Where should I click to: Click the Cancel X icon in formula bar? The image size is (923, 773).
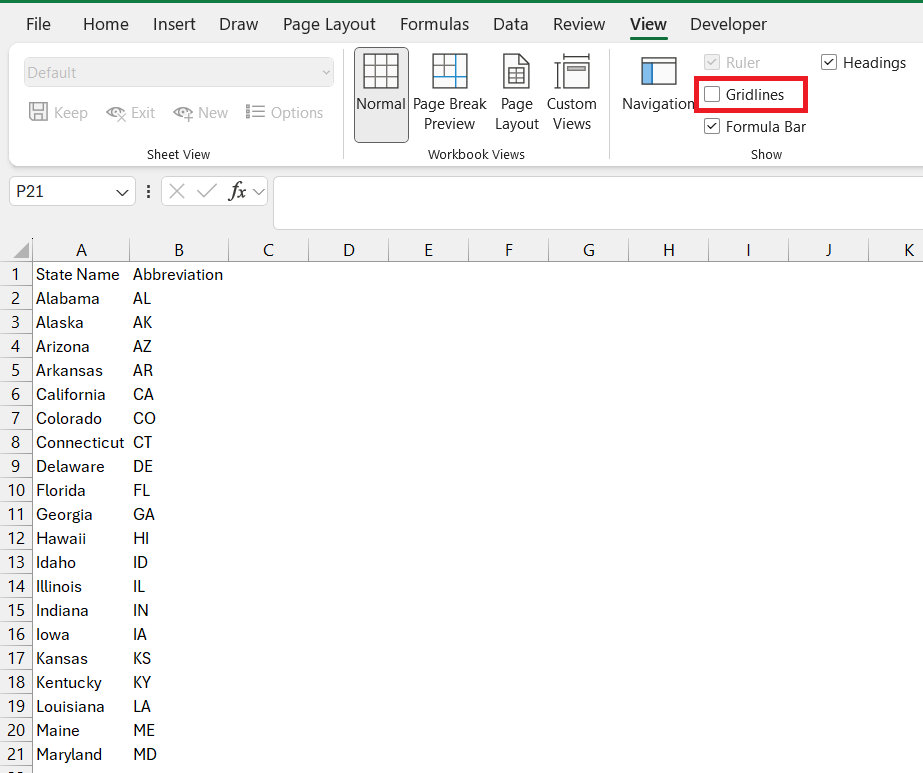click(177, 191)
